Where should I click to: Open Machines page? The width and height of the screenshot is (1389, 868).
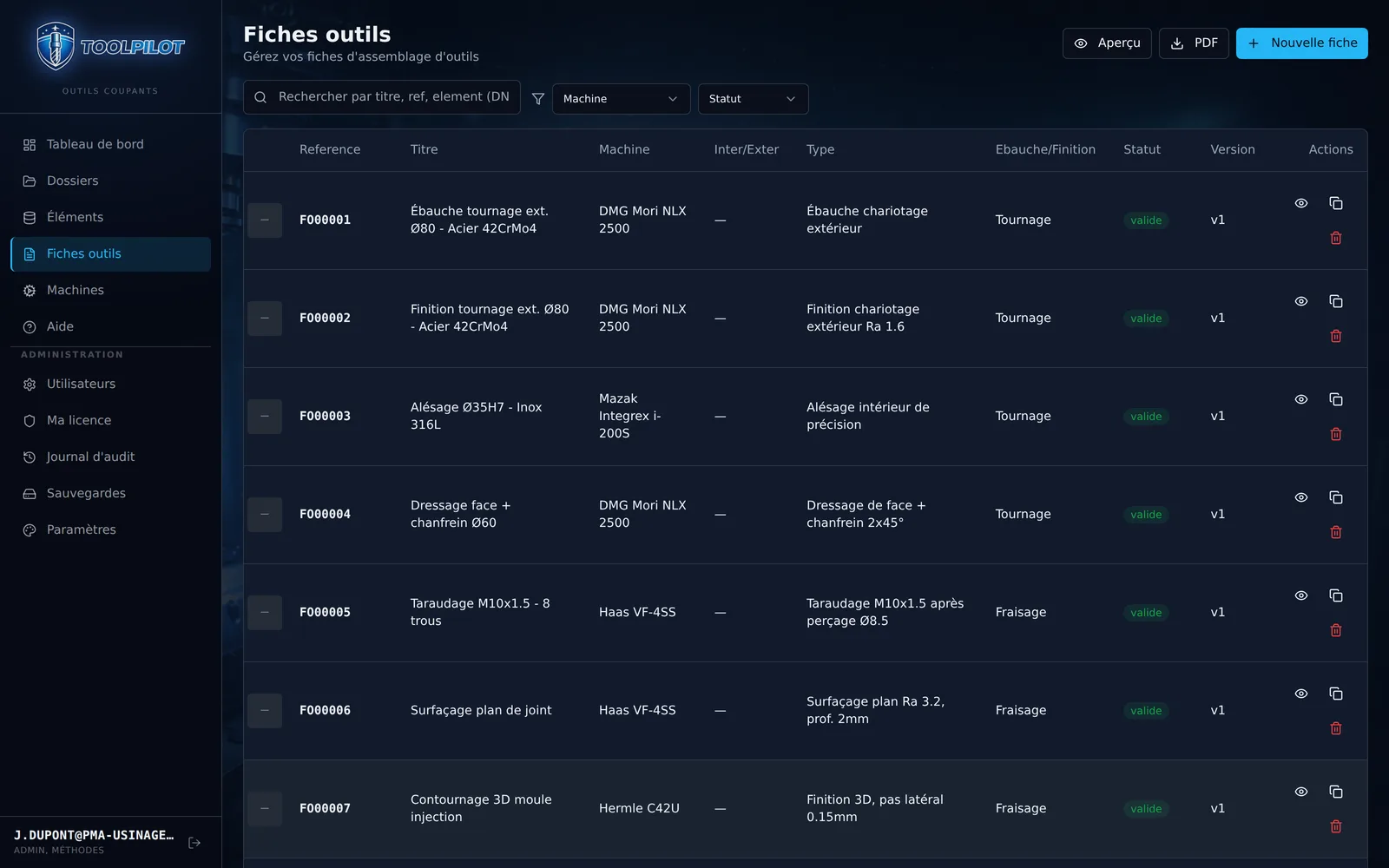tap(110, 291)
